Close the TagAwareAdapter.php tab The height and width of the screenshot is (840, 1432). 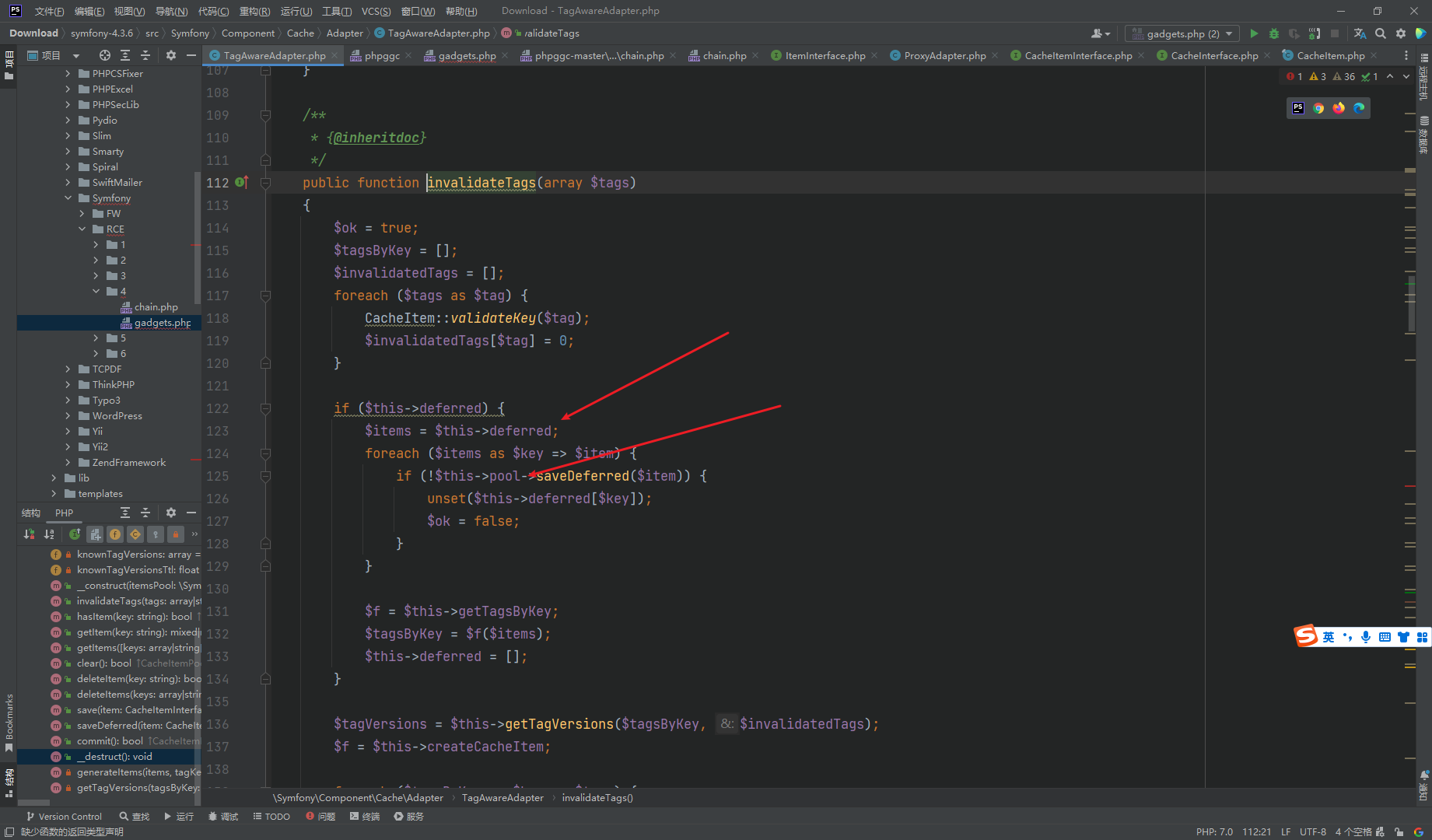(335, 55)
